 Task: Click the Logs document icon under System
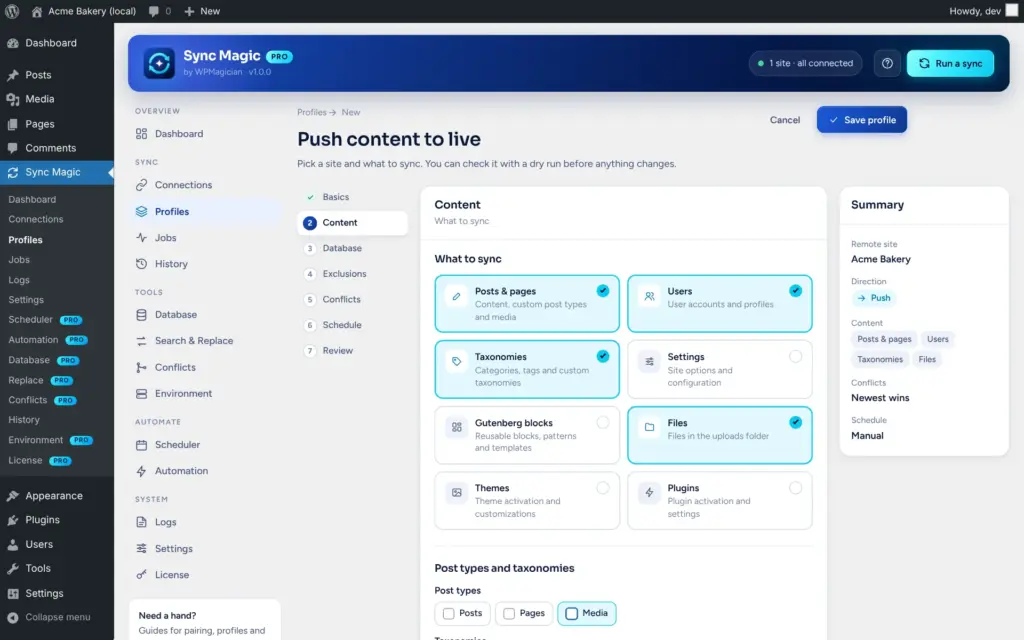tap(141, 522)
